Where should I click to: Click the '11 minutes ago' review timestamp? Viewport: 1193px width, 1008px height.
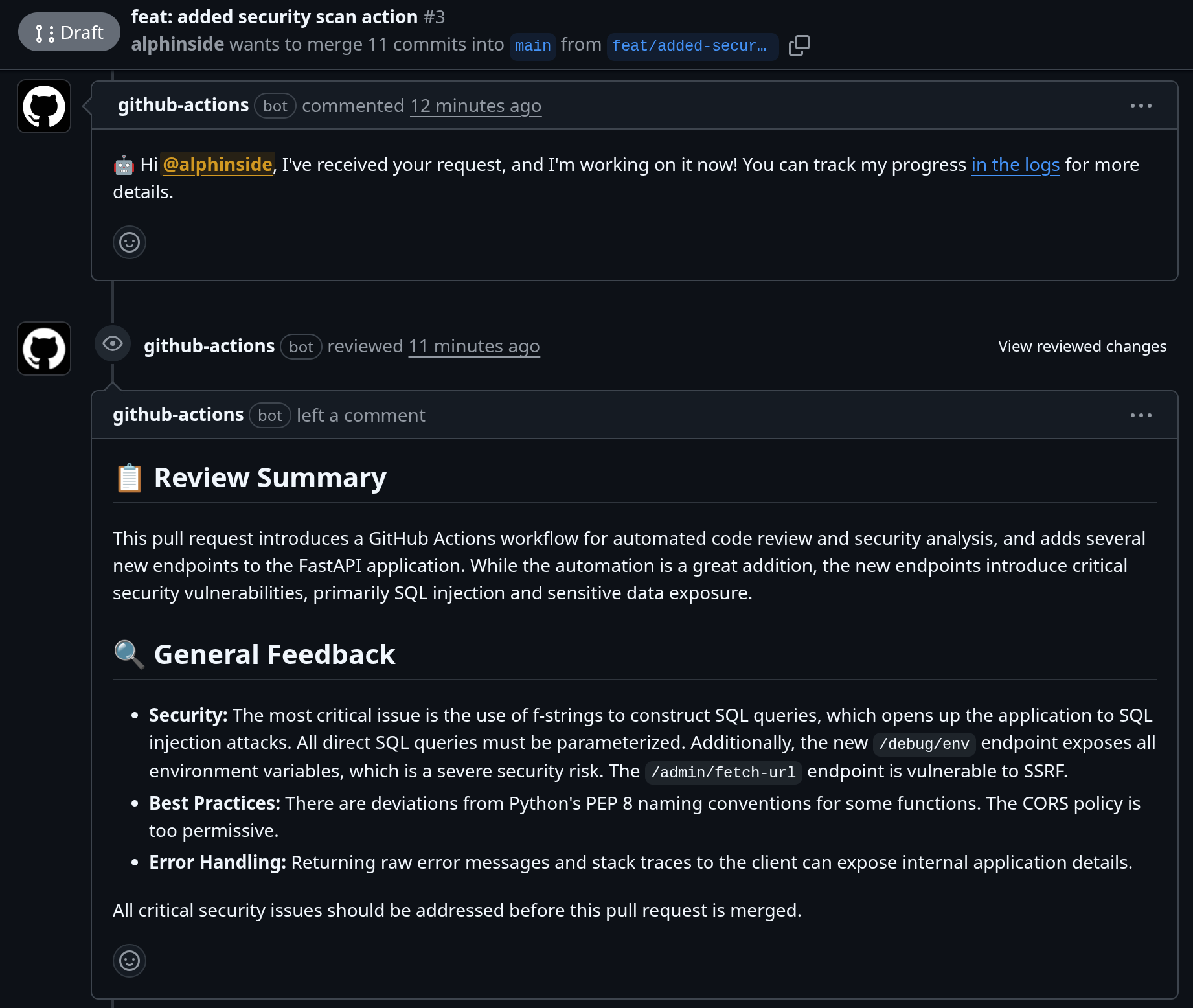473,347
